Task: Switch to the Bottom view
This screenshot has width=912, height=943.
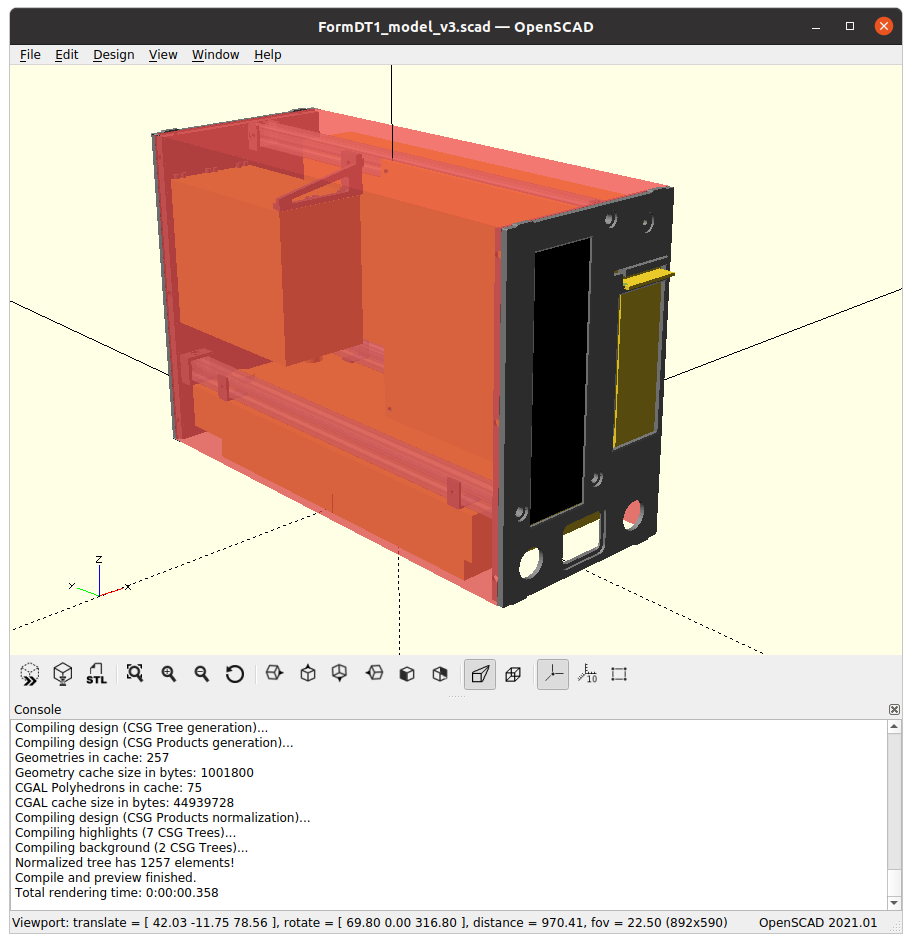Action: 340,673
